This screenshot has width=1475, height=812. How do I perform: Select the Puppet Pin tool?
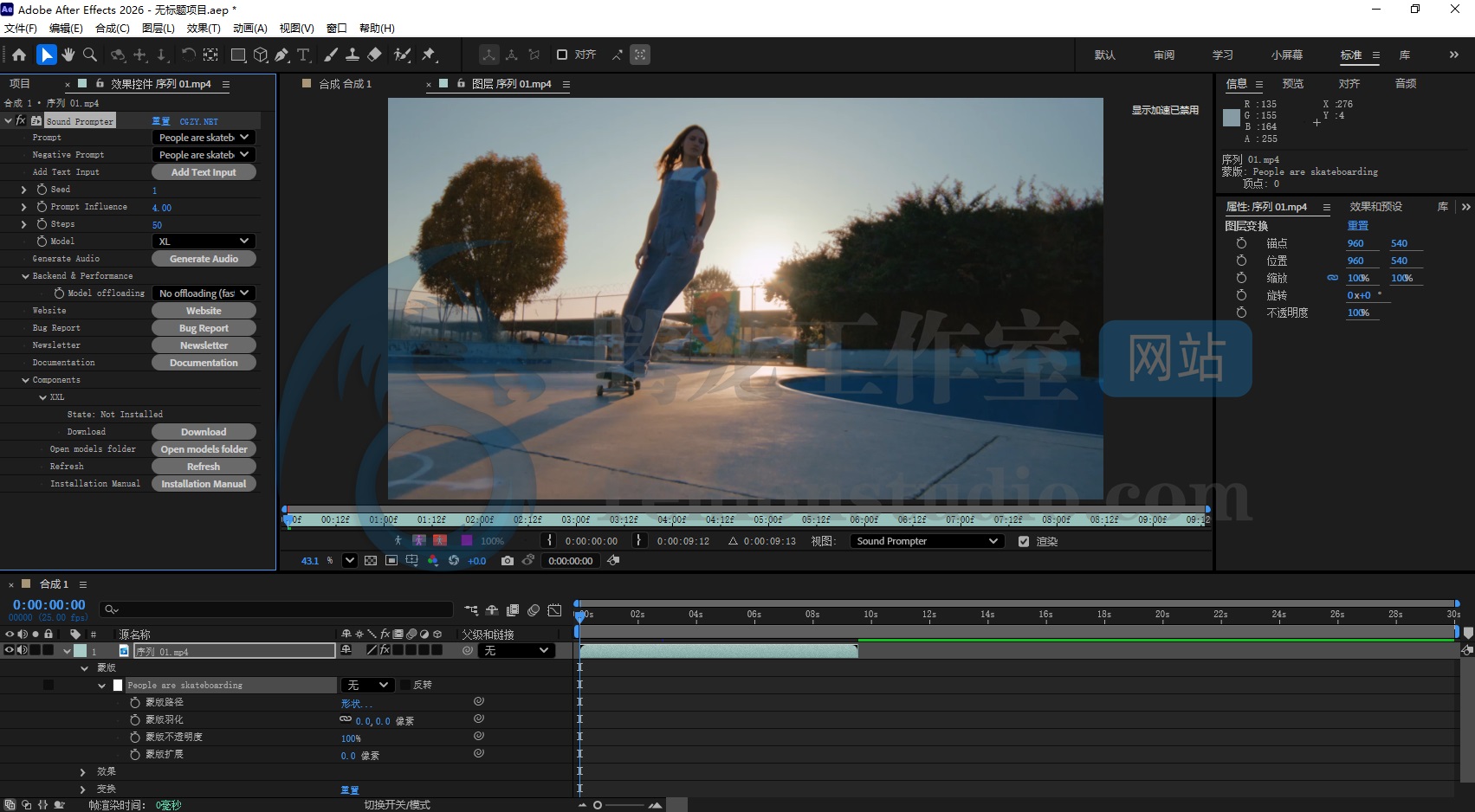[x=429, y=55]
